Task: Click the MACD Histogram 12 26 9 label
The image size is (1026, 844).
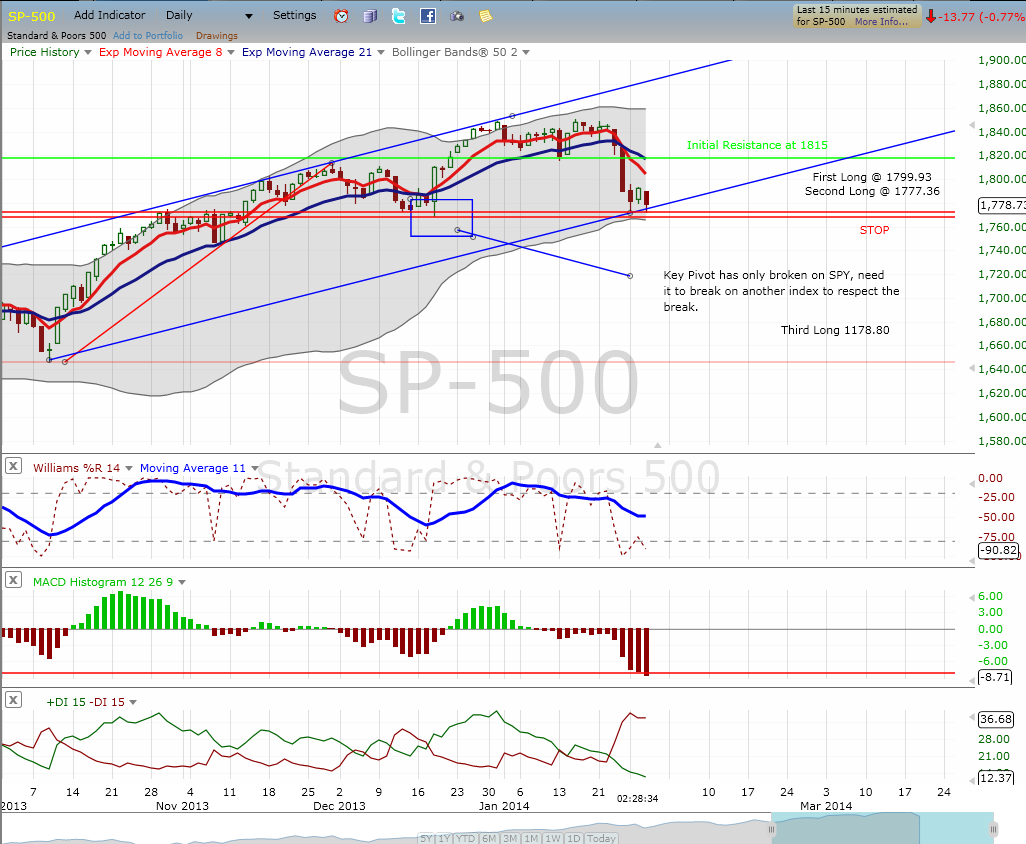Action: tap(103, 582)
